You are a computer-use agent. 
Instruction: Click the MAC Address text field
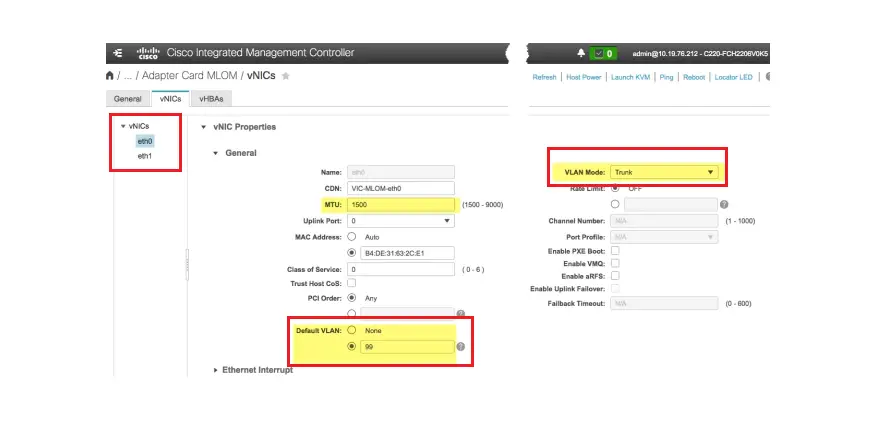pyautogui.click(x=407, y=253)
